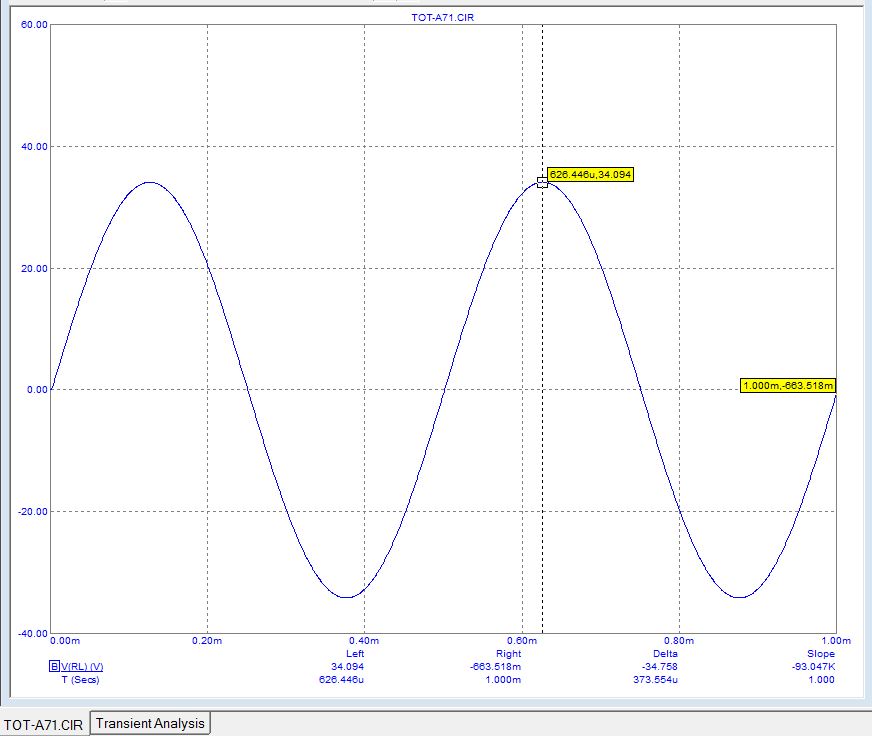Select the Delta value -34.758
The width and height of the screenshot is (872, 736).
[660, 666]
